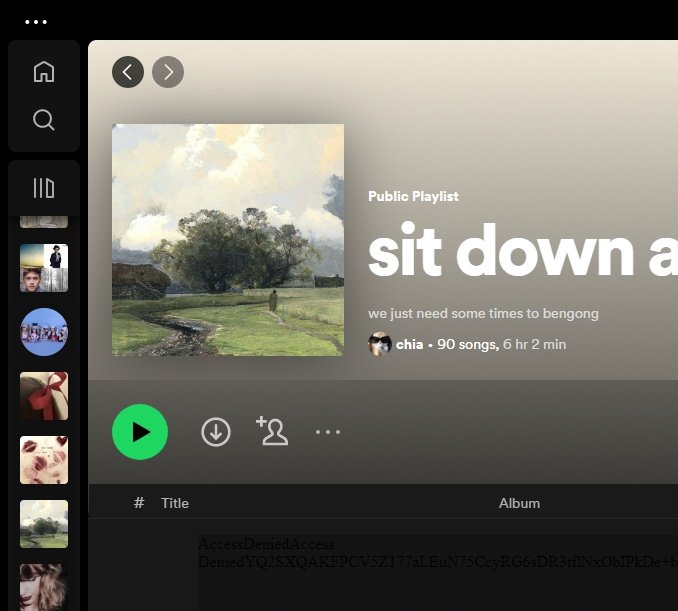This screenshot has height=611, width=678.
Task: Click the # column header
Action: (139, 503)
